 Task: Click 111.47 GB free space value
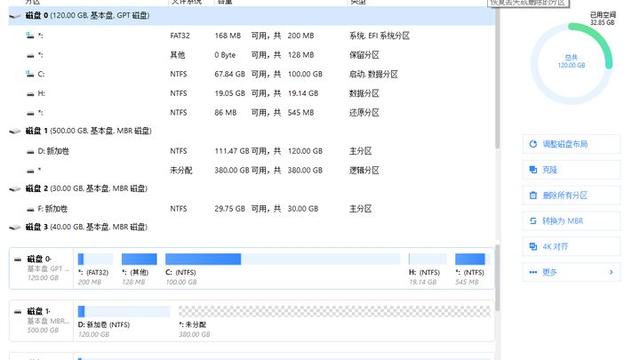(x=232, y=151)
